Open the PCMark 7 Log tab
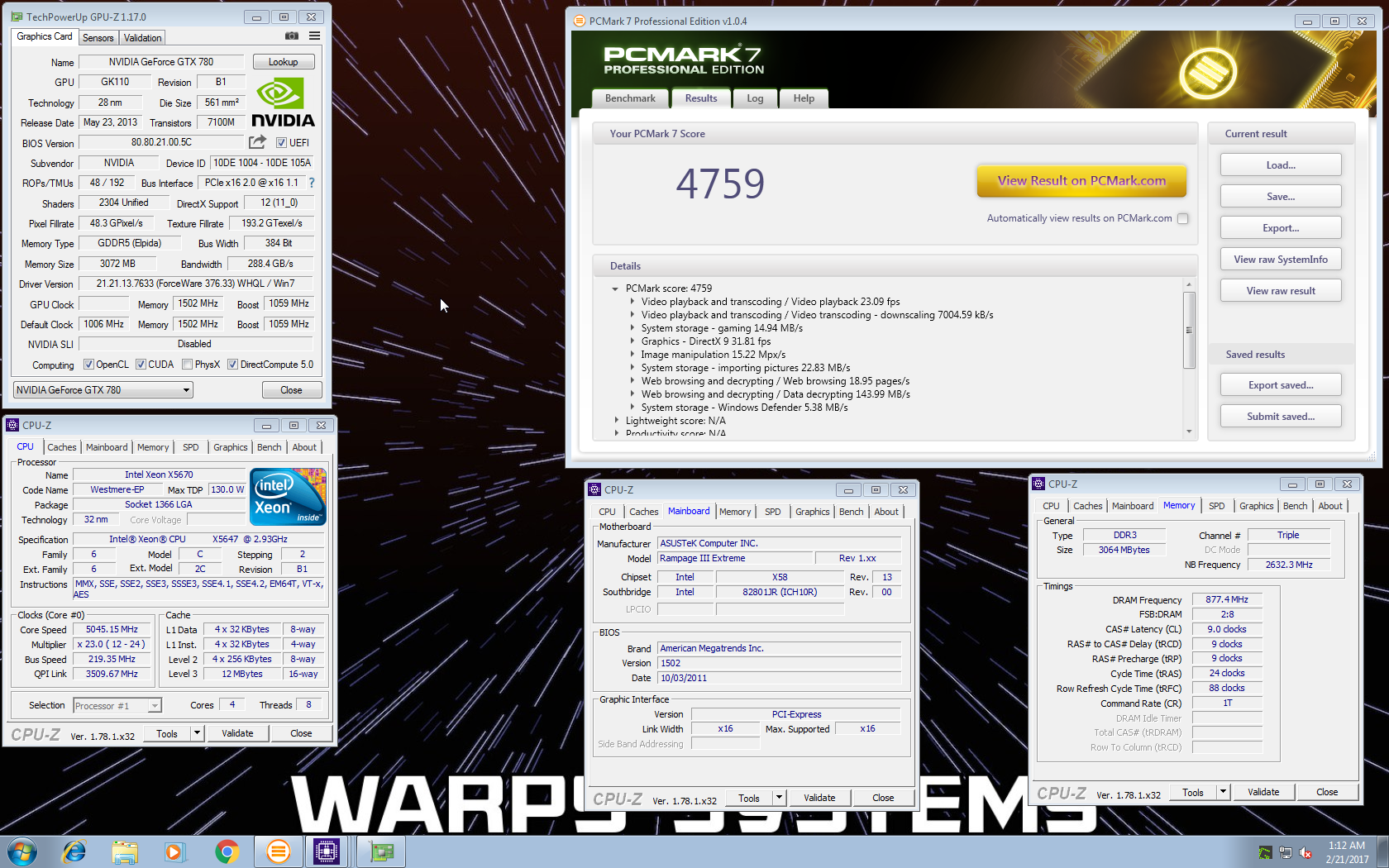The width and height of the screenshot is (1389, 868). coord(755,98)
